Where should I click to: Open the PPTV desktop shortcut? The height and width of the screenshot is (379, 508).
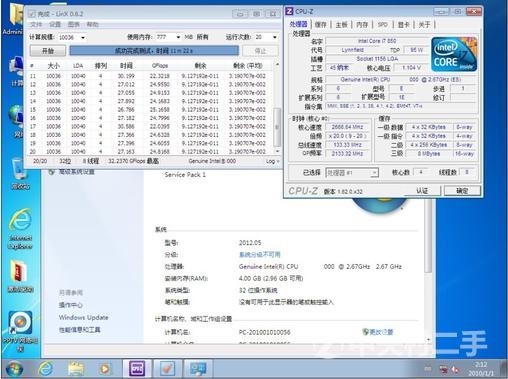tap(20, 331)
